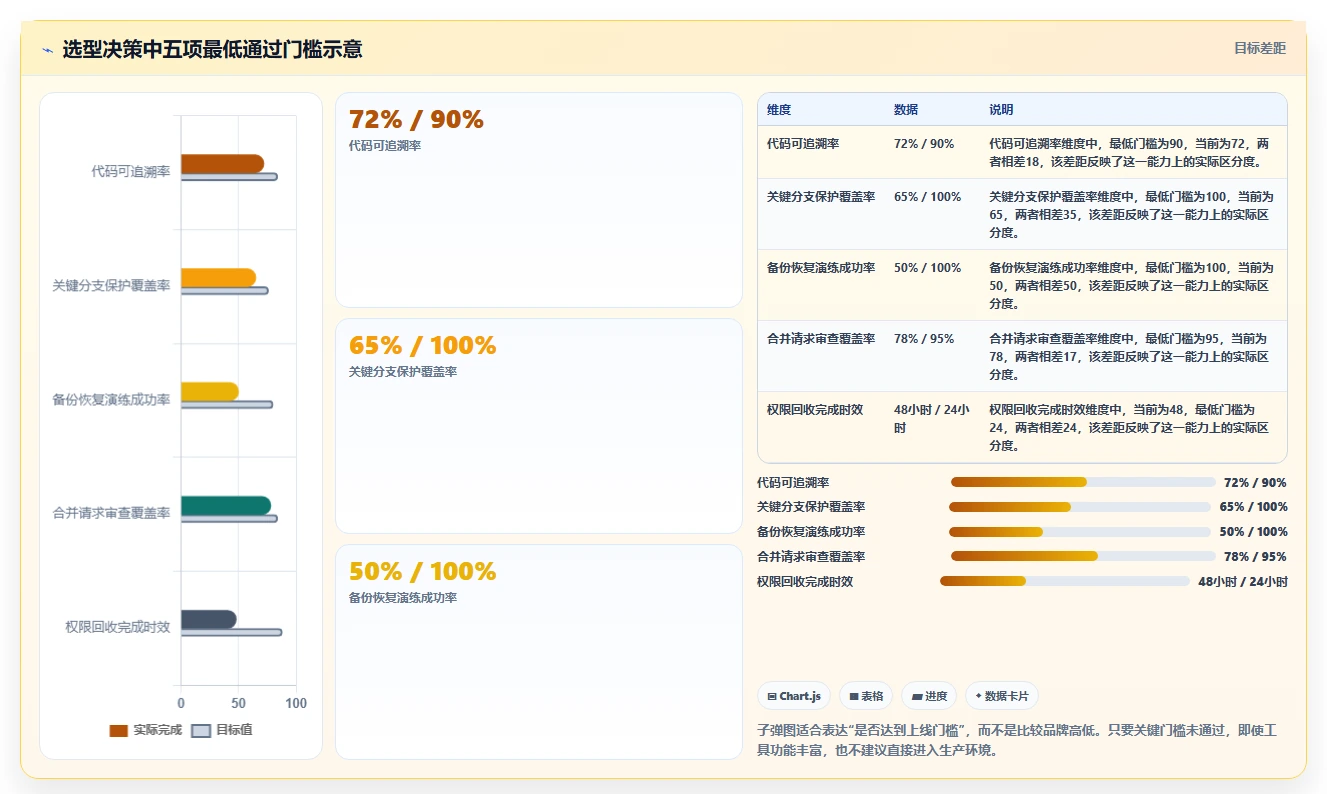Click the 关键分支保护覆盖率 progress bar
This screenshot has width=1327, height=794.
coord(1080,507)
